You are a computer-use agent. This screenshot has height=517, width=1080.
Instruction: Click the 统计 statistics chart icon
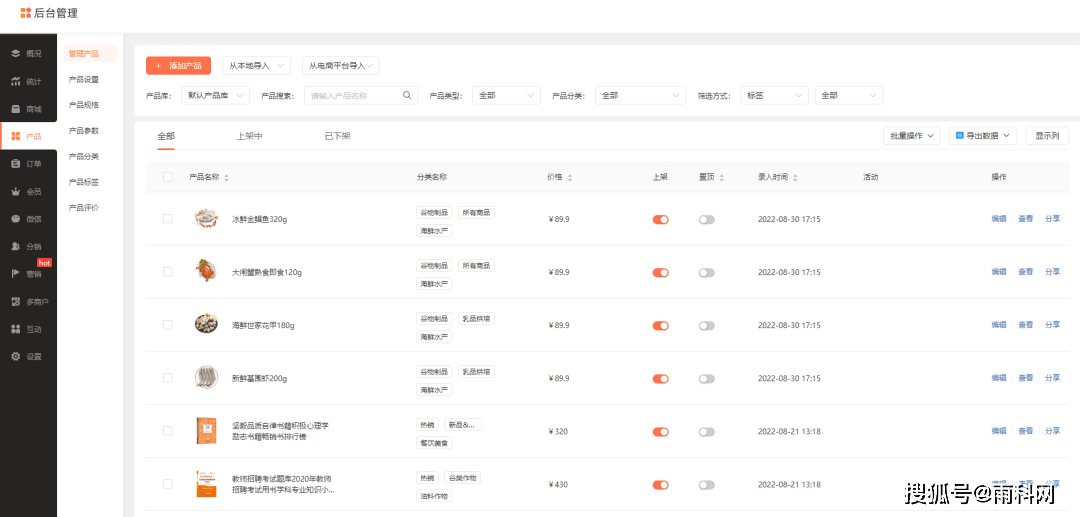coord(16,81)
